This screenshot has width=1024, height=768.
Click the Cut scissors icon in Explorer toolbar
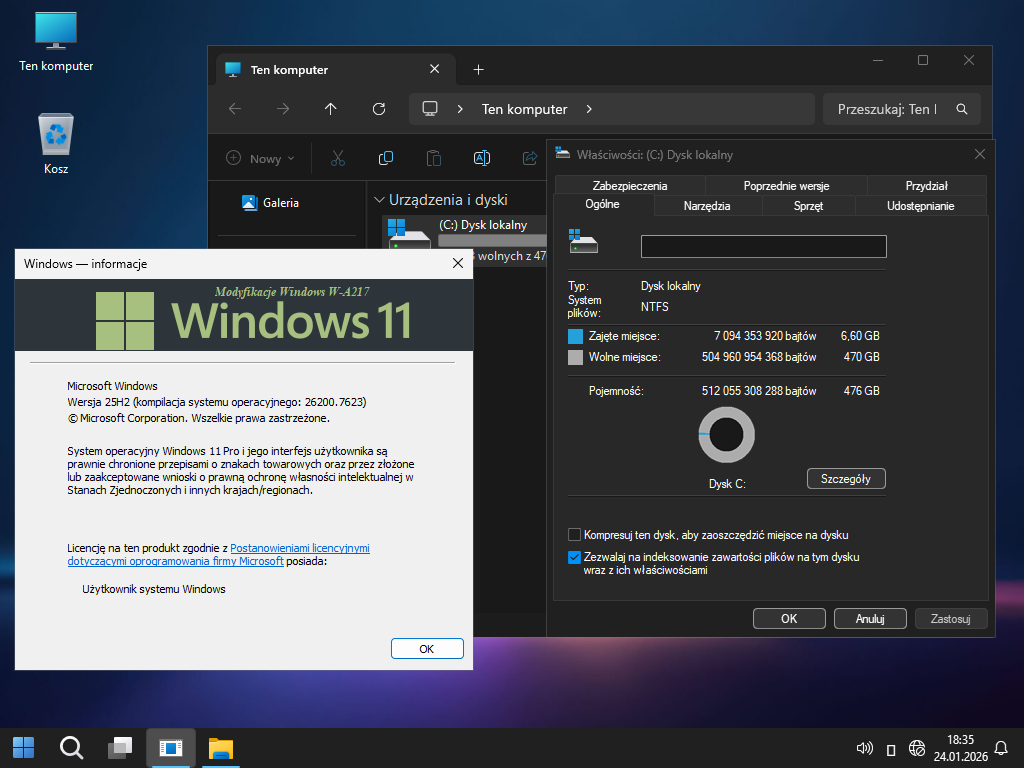(337, 158)
